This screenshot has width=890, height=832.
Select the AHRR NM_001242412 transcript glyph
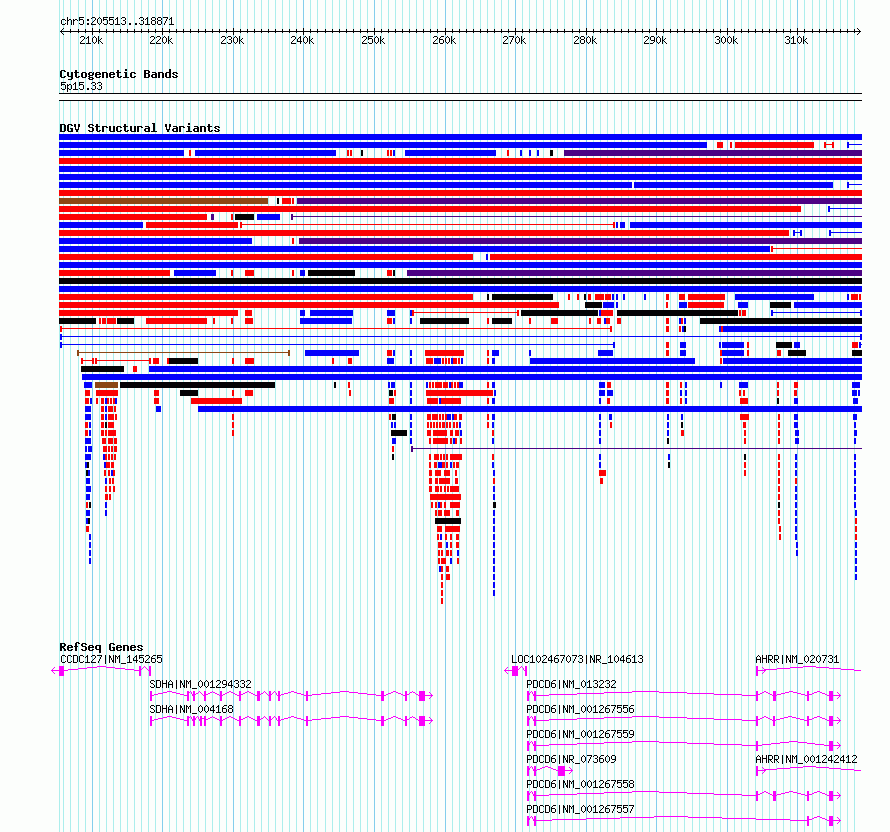[x=809, y=771]
